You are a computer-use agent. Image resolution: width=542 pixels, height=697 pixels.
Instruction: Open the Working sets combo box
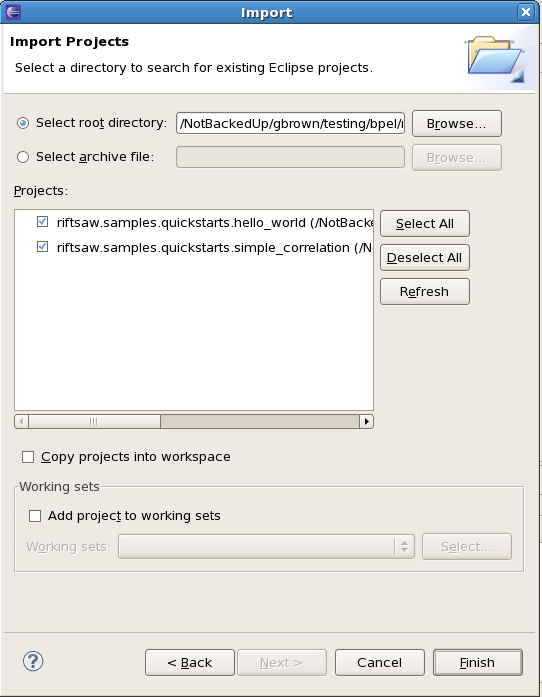266,546
